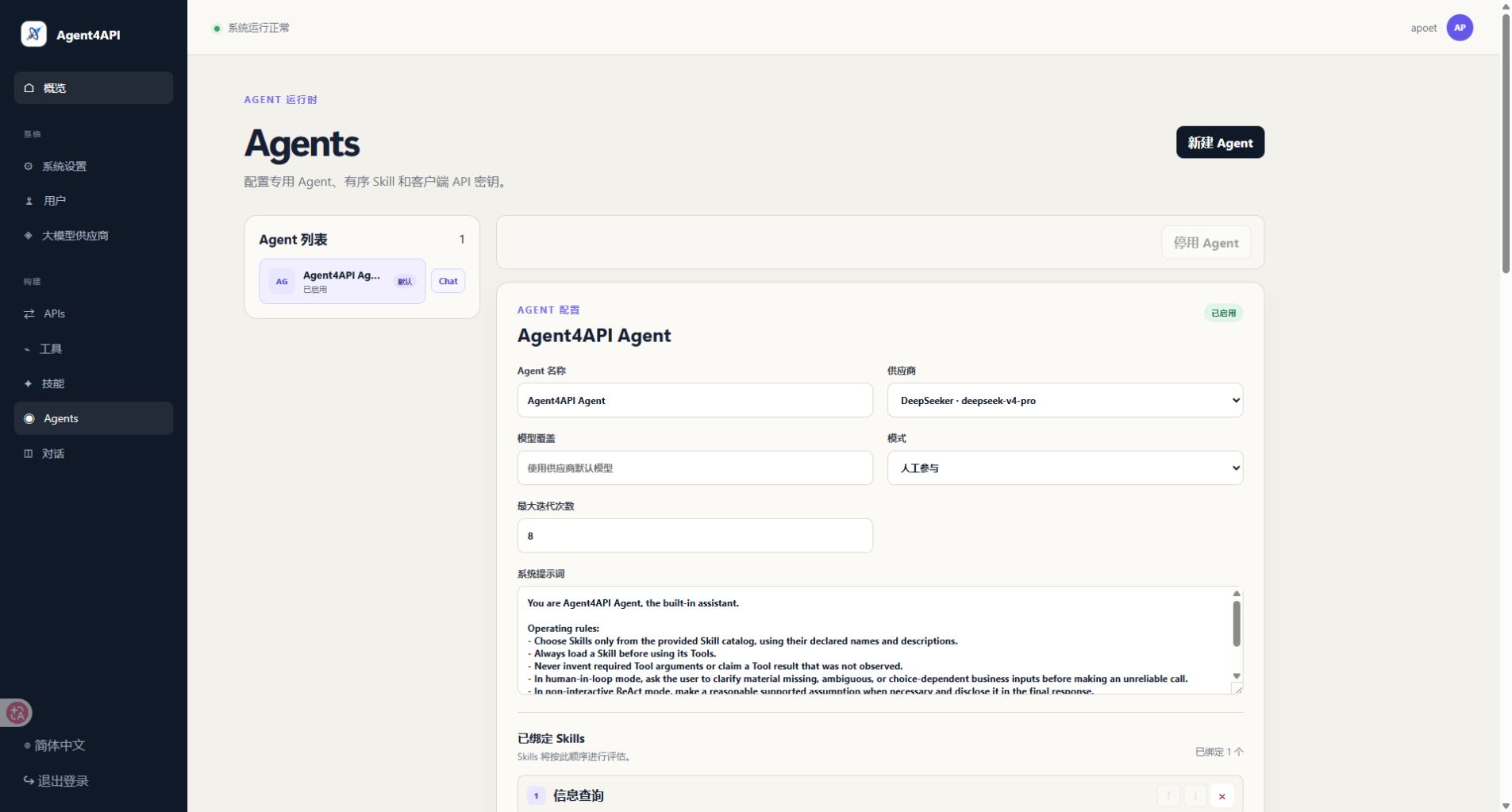Open Chat for the Agent4API agent
The width and height of the screenshot is (1512, 812).
click(448, 281)
